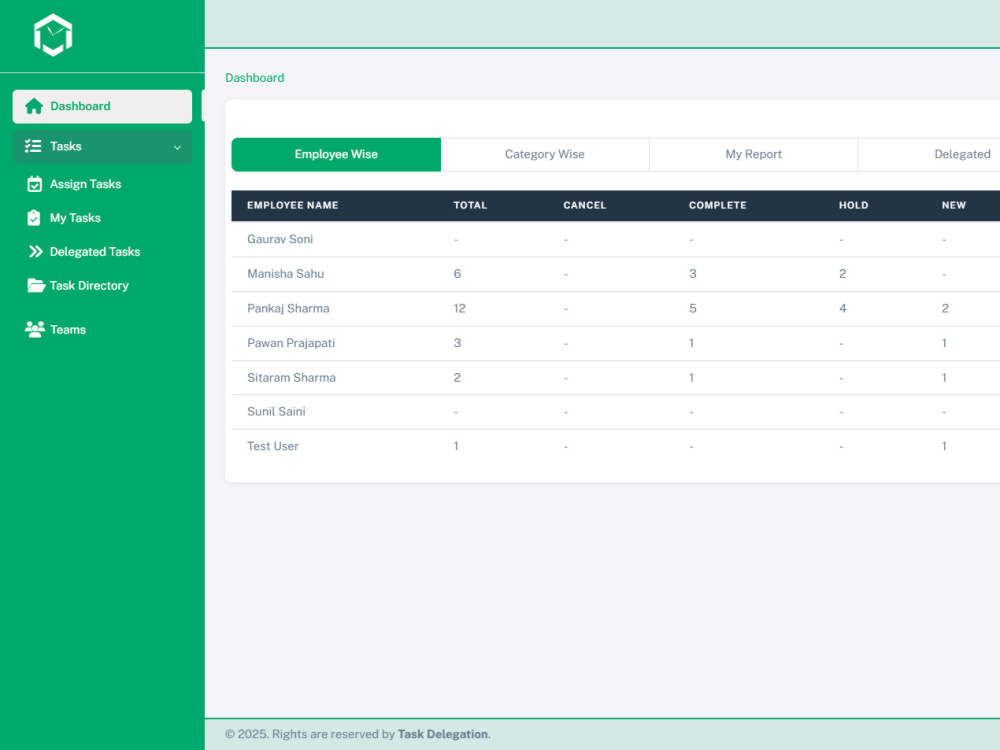Click the My Tasks clipboard icon
Image resolution: width=1000 pixels, height=750 pixels.
pyautogui.click(x=34, y=218)
